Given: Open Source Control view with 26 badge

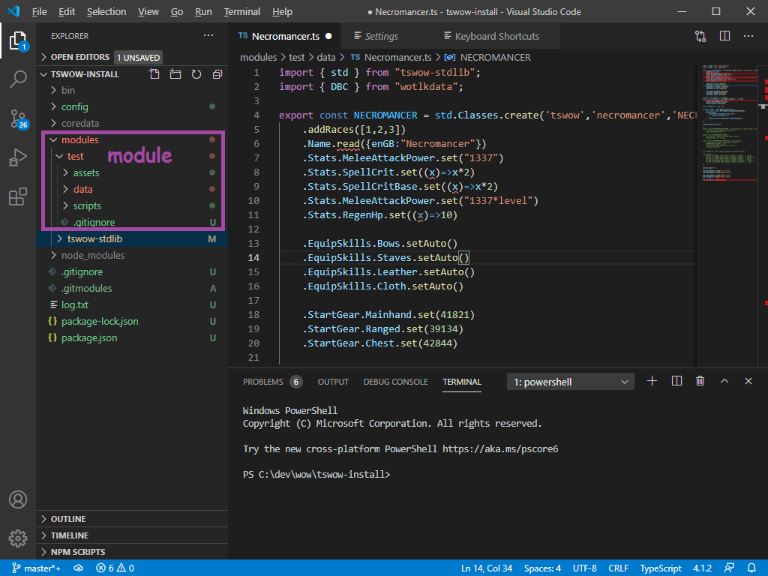Looking at the screenshot, I should pos(18,119).
